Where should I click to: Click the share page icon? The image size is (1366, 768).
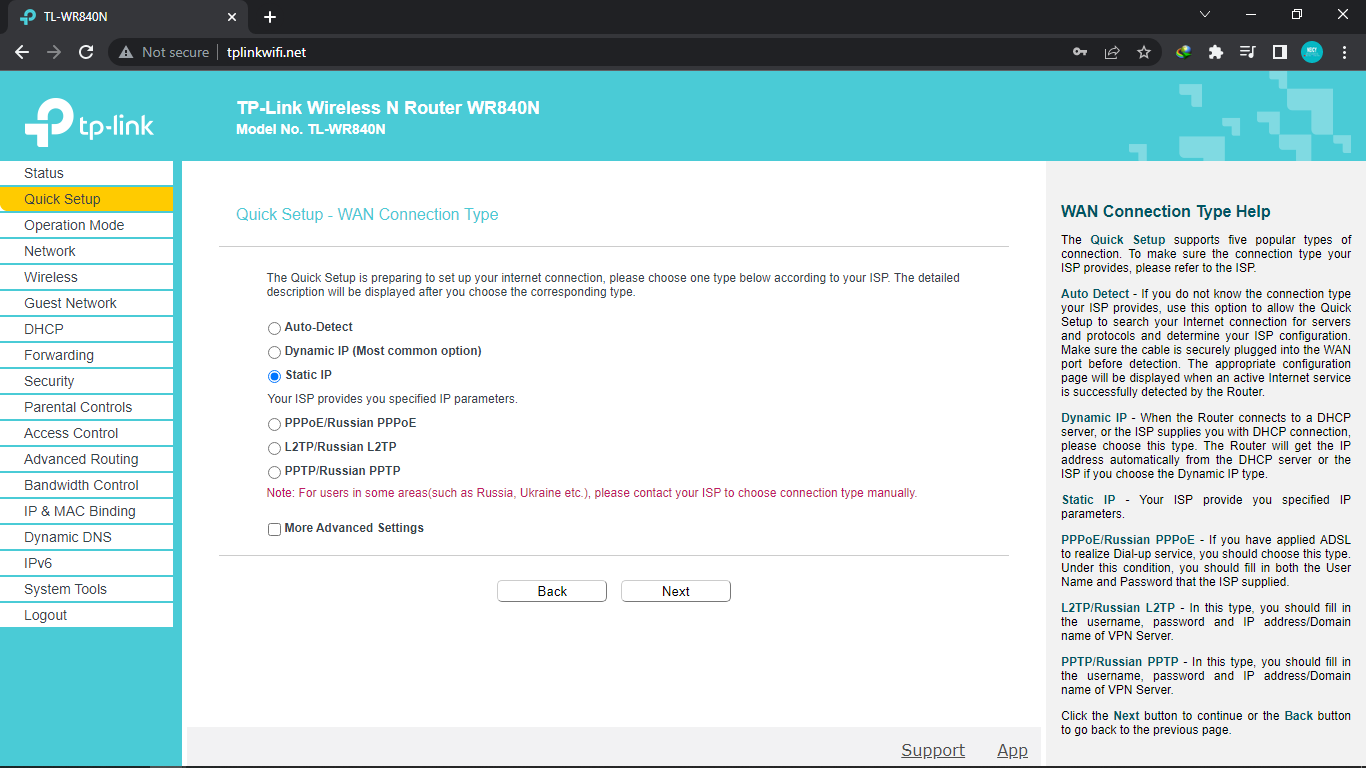(x=1112, y=52)
